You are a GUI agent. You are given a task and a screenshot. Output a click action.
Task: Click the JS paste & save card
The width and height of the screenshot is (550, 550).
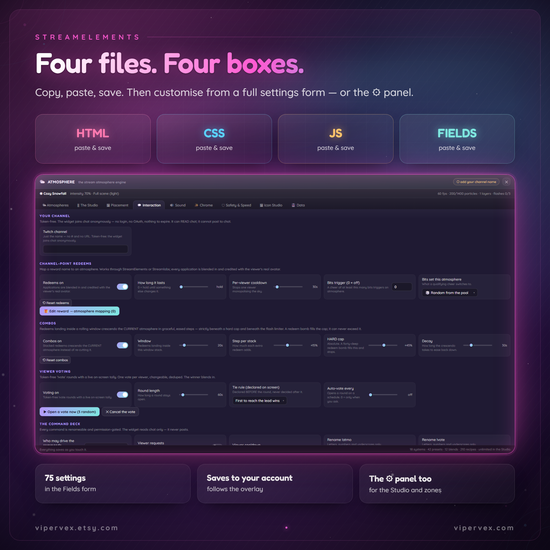coord(336,139)
